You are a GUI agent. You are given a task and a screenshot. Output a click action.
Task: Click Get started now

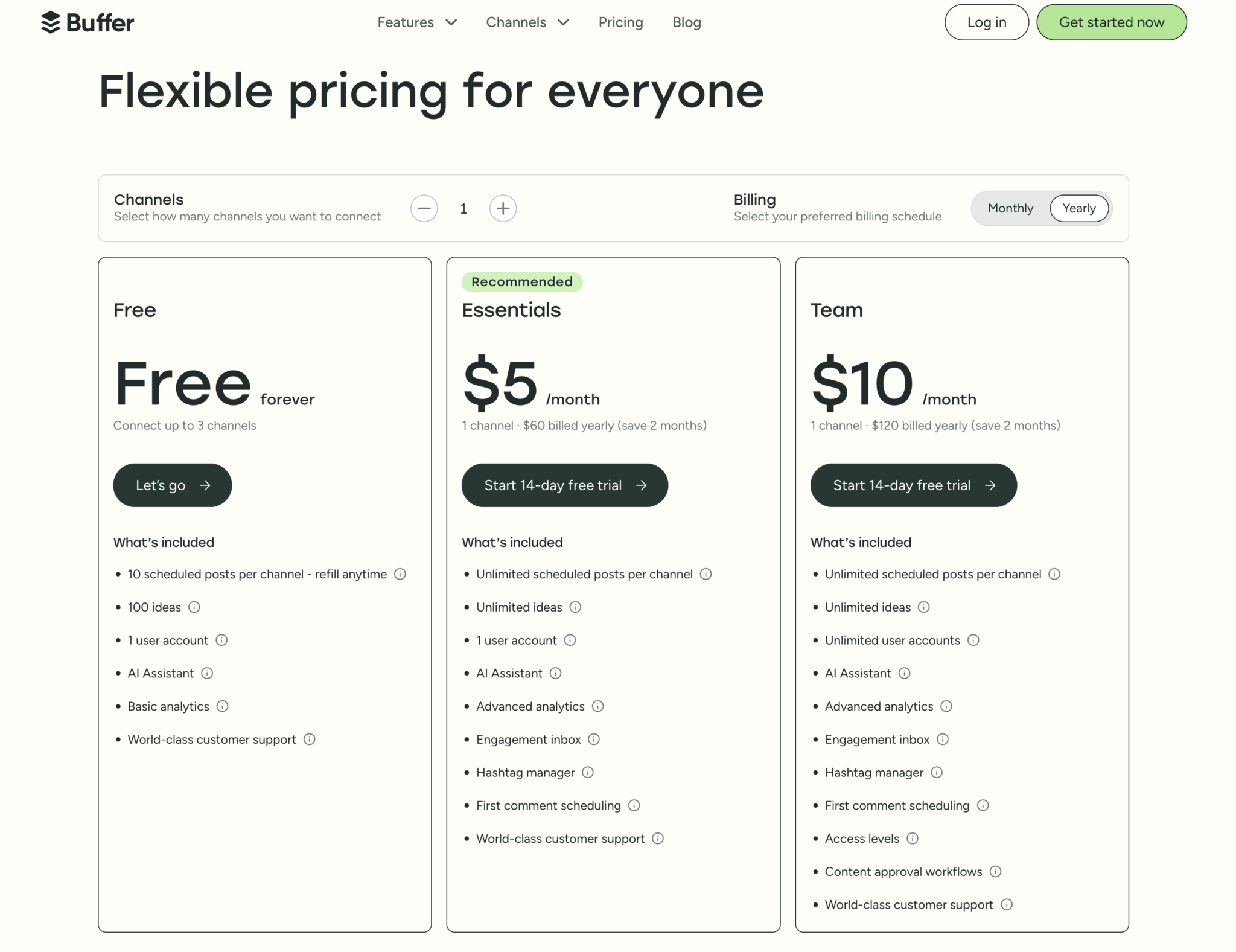(1111, 22)
